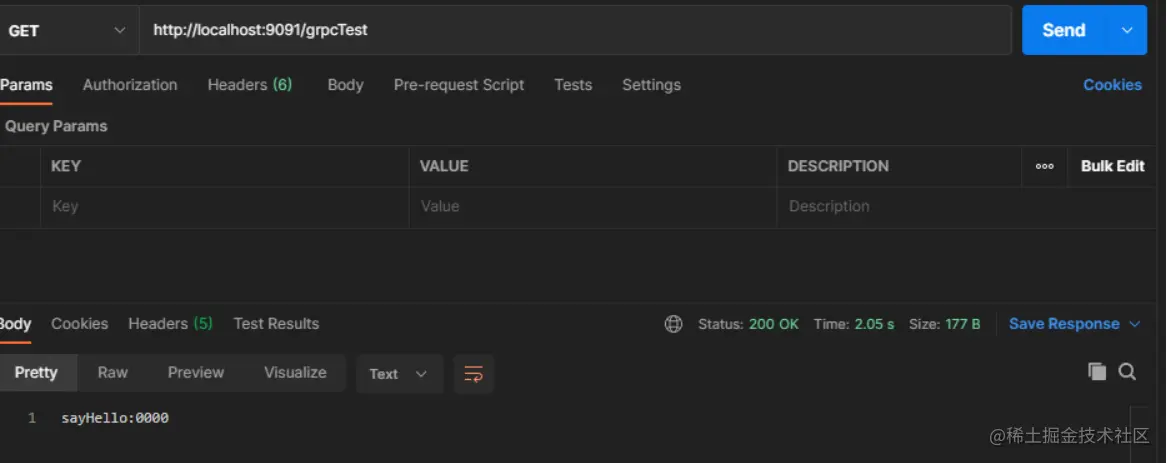Open the Text format dropdown

click(x=398, y=374)
